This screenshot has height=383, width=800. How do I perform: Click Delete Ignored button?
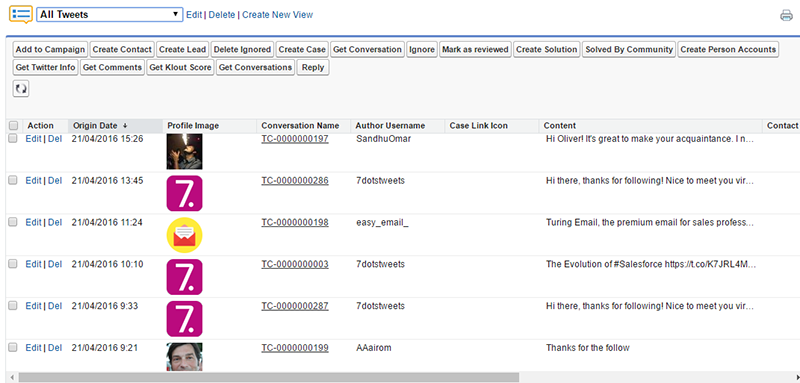(242, 49)
